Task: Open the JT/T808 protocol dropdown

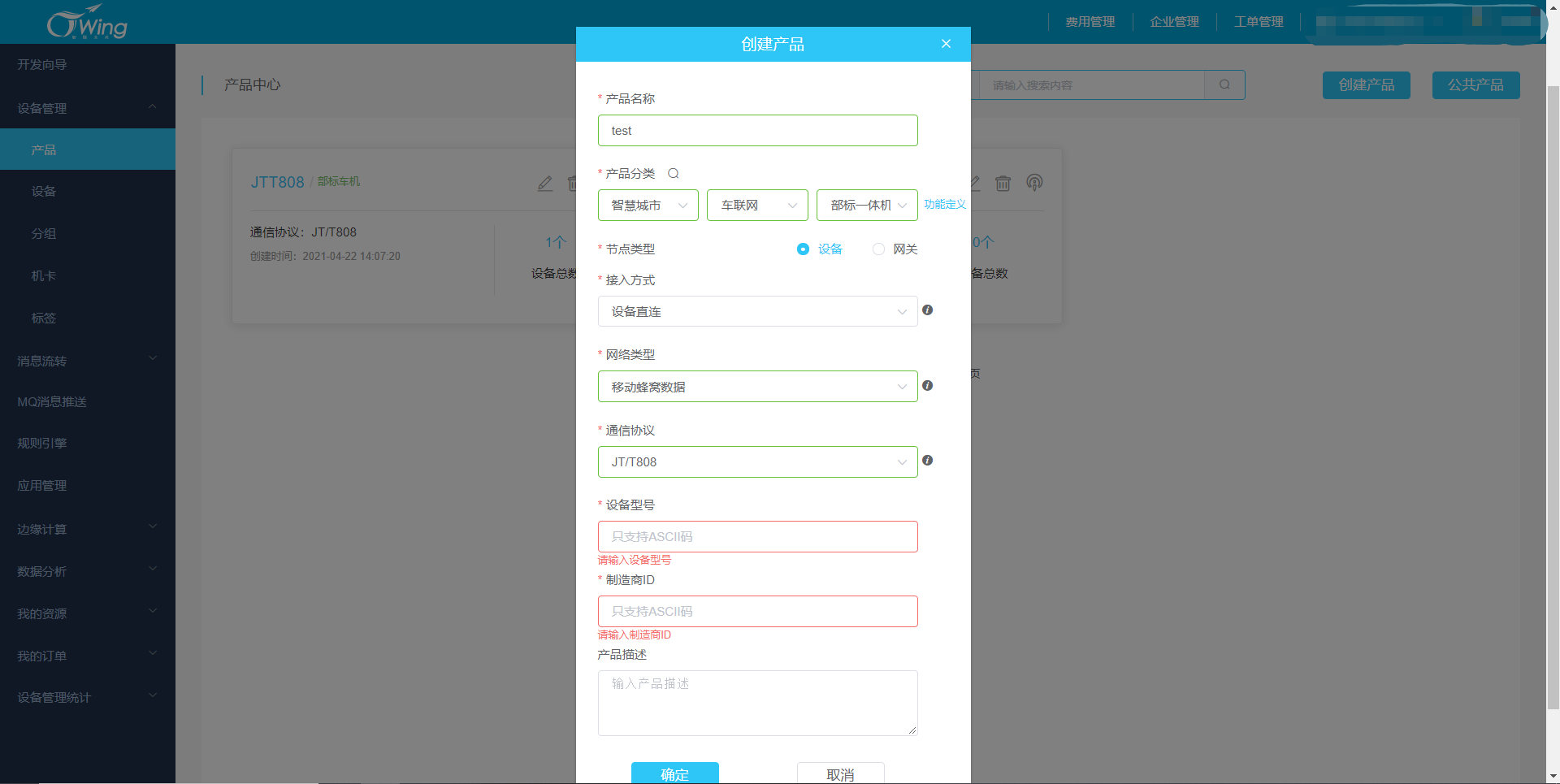Action: pos(758,461)
